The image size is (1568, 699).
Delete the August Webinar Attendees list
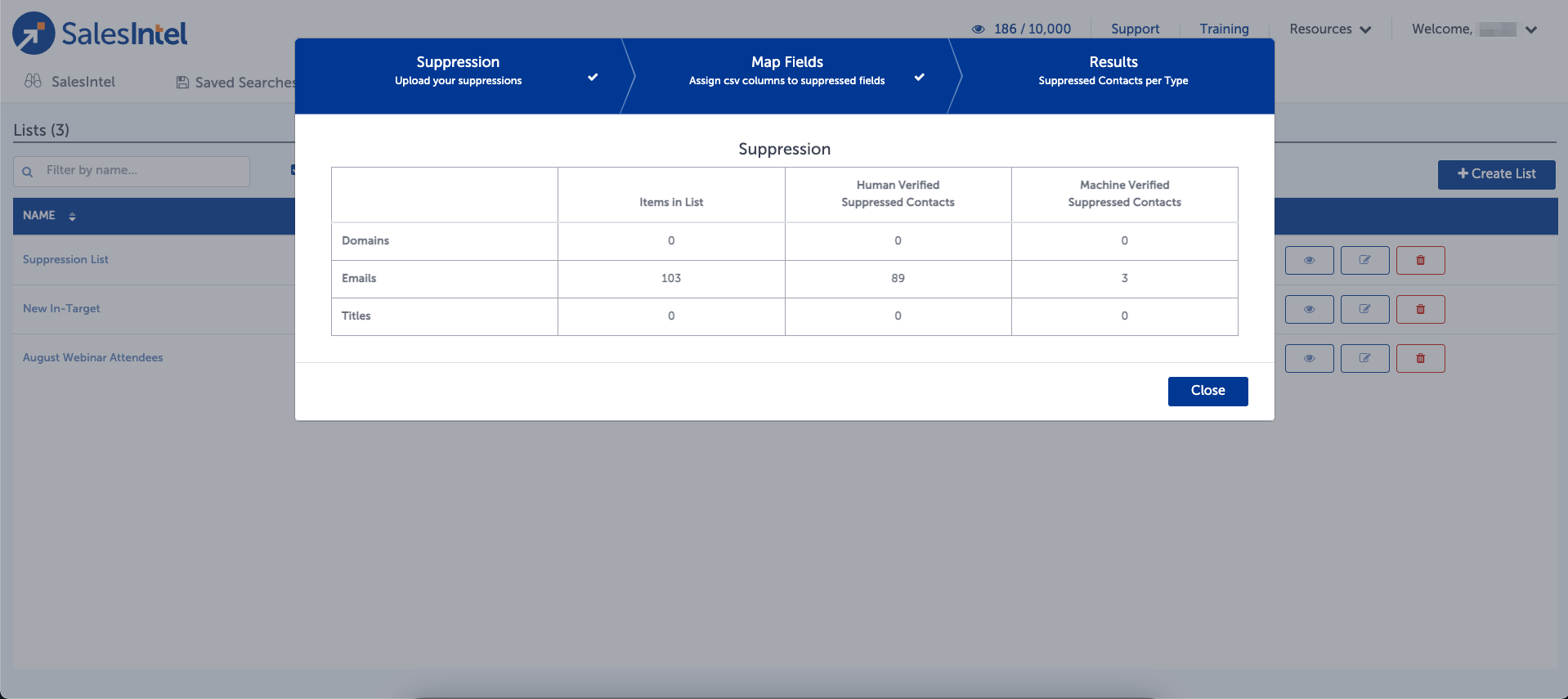1420,358
